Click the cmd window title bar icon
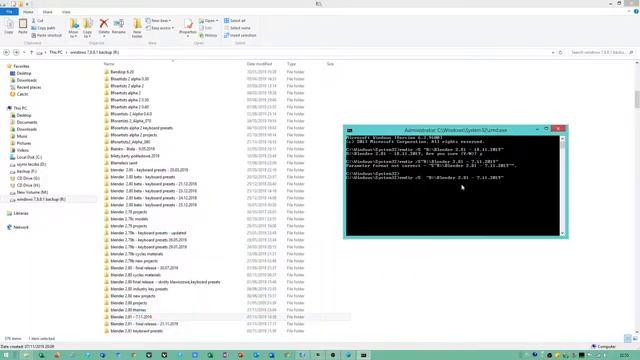640x360 pixels. pyautogui.click(x=349, y=130)
